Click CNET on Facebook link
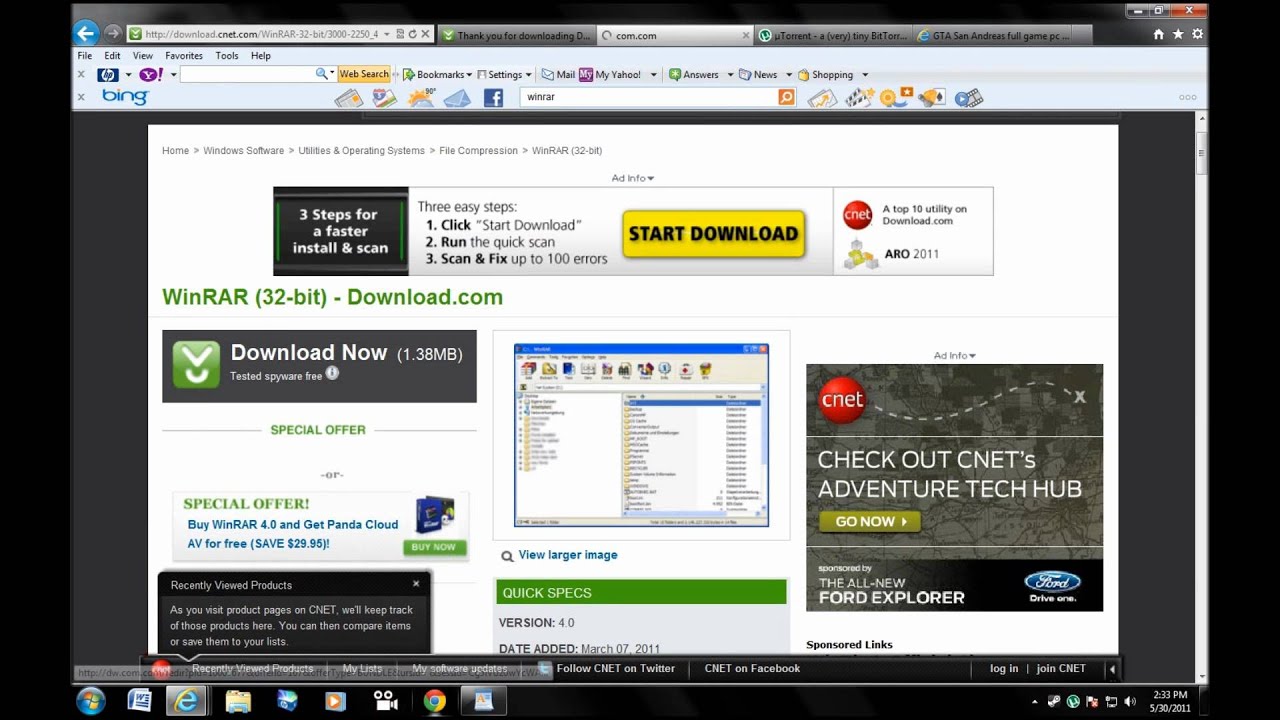1280x720 pixels. click(x=752, y=669)
